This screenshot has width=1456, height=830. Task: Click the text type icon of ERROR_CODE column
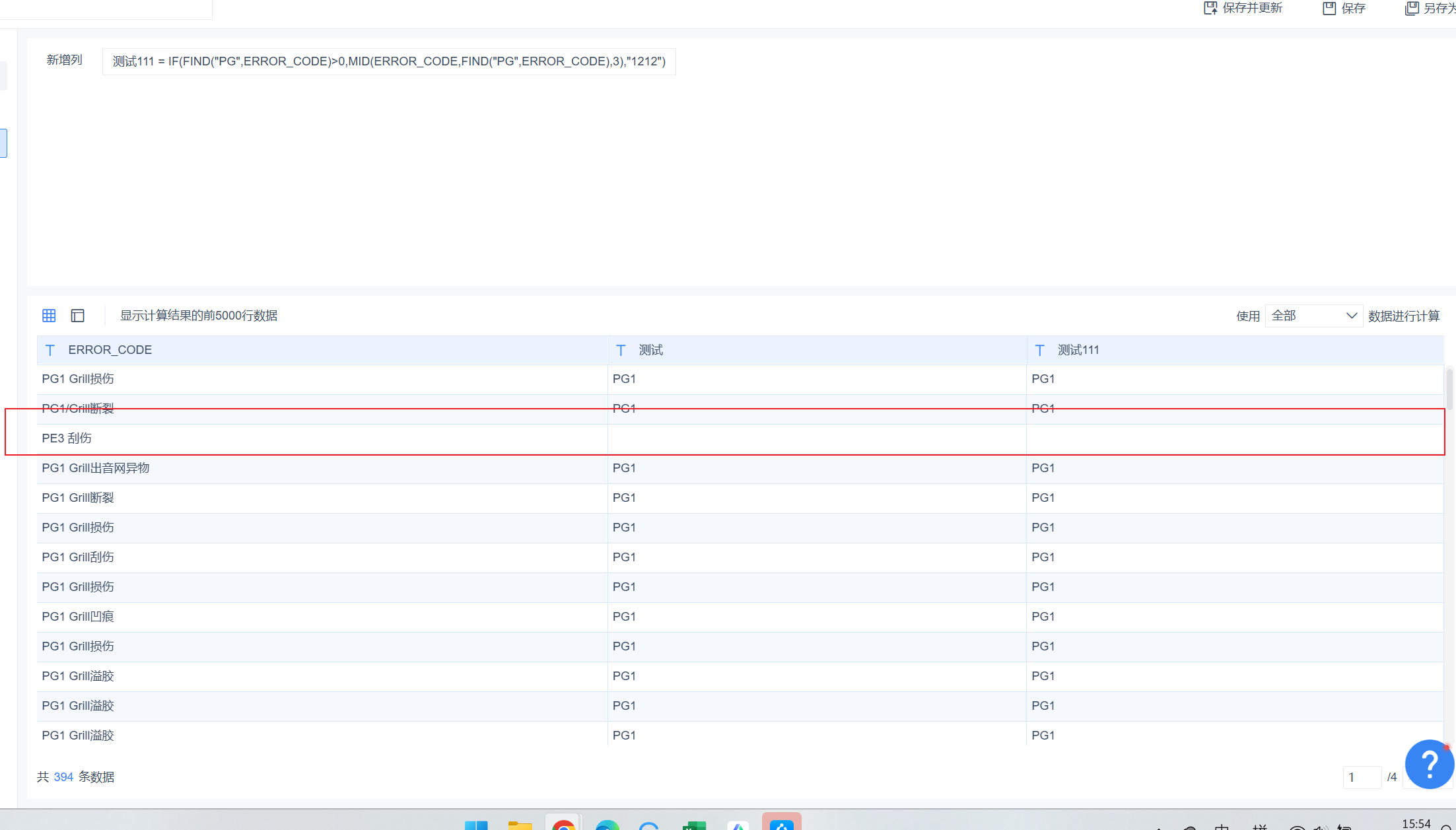point(50,350)
